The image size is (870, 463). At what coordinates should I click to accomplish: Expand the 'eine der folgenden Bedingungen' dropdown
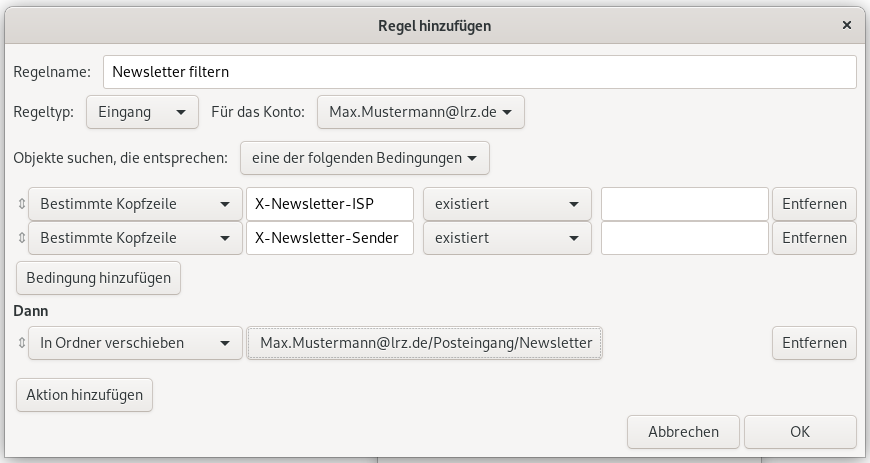364,158
